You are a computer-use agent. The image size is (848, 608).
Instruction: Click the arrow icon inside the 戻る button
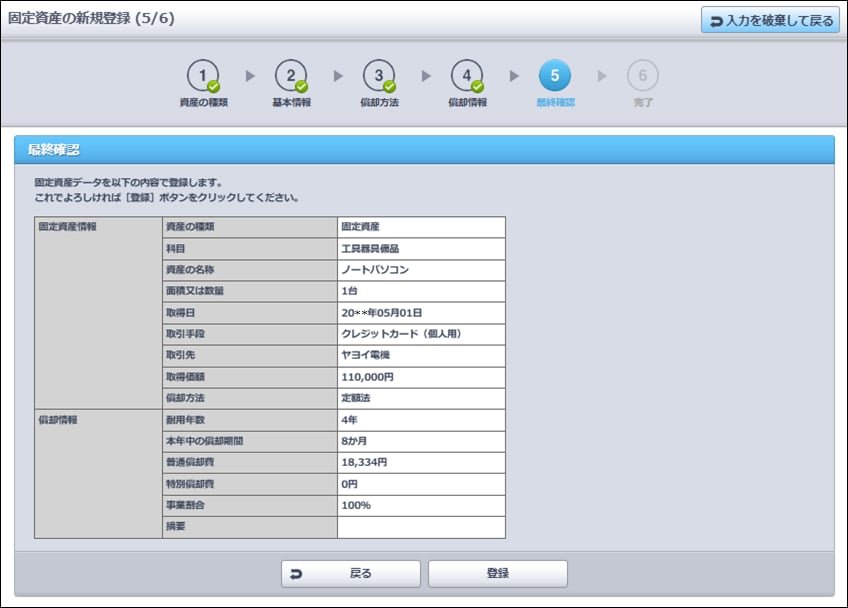[296, 574]
